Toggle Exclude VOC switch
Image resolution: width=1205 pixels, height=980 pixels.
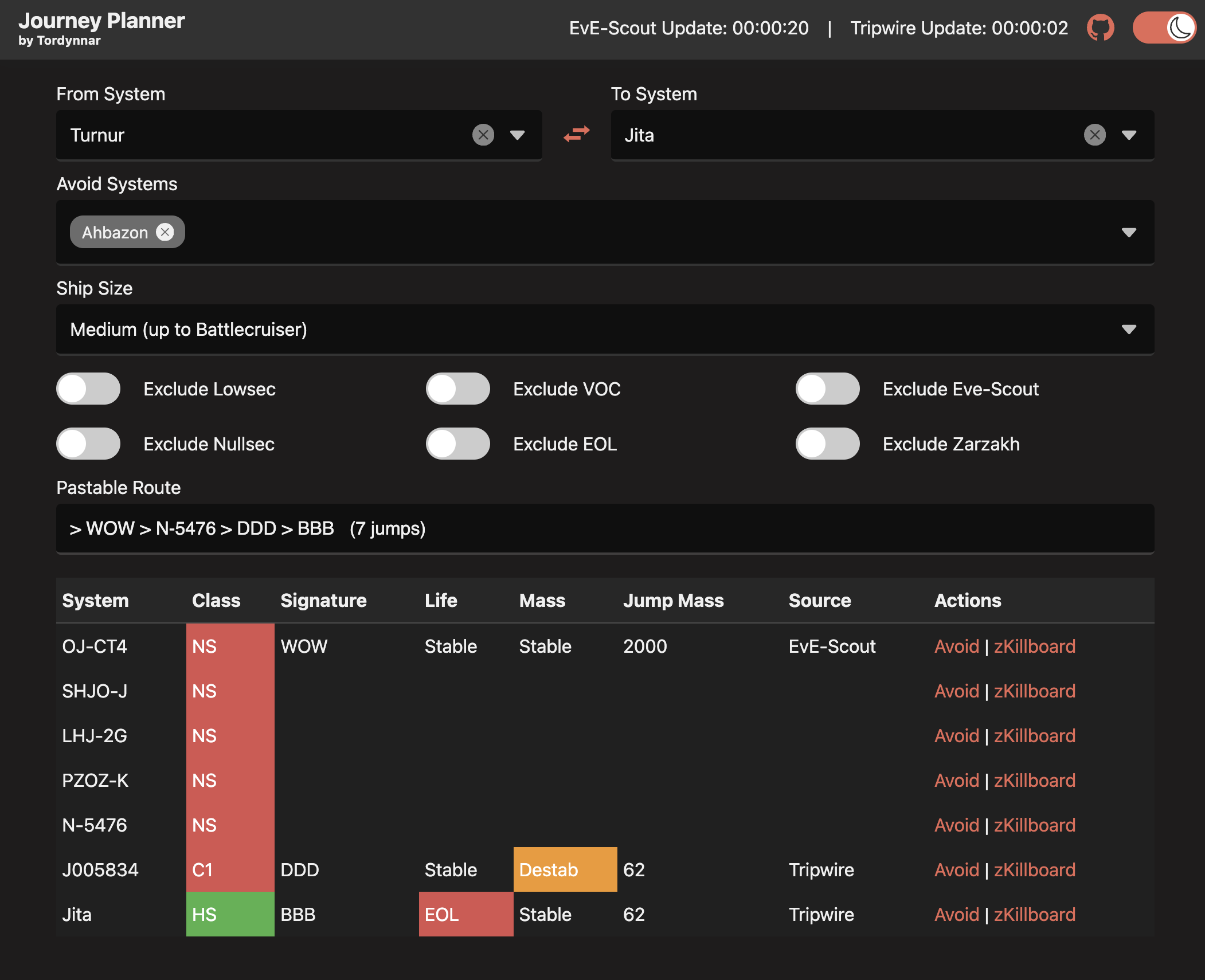pos(457,389)
